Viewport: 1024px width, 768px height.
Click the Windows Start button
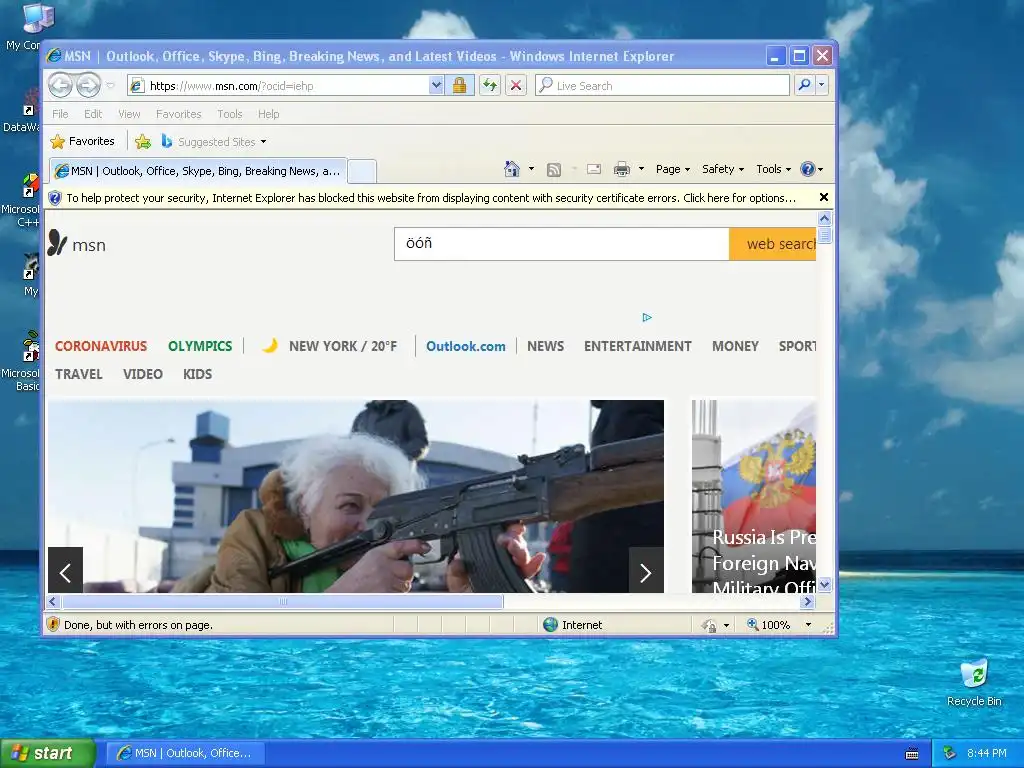[x=48, y=753]
